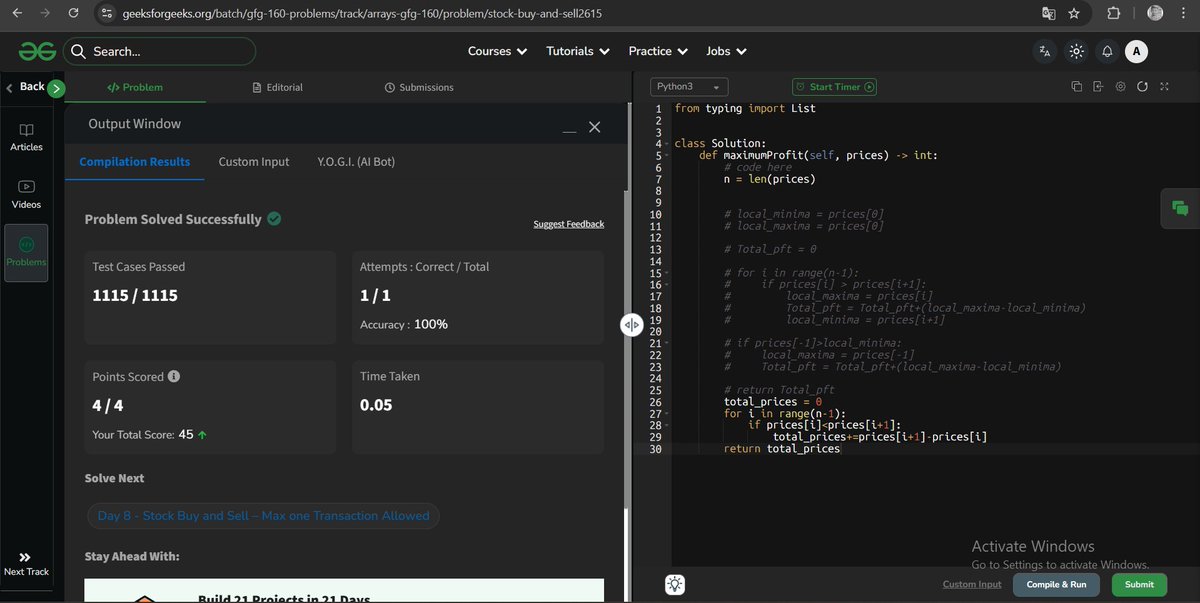1200x603 pixels.
Task: Go Back to the track
Action: (25, 87)
